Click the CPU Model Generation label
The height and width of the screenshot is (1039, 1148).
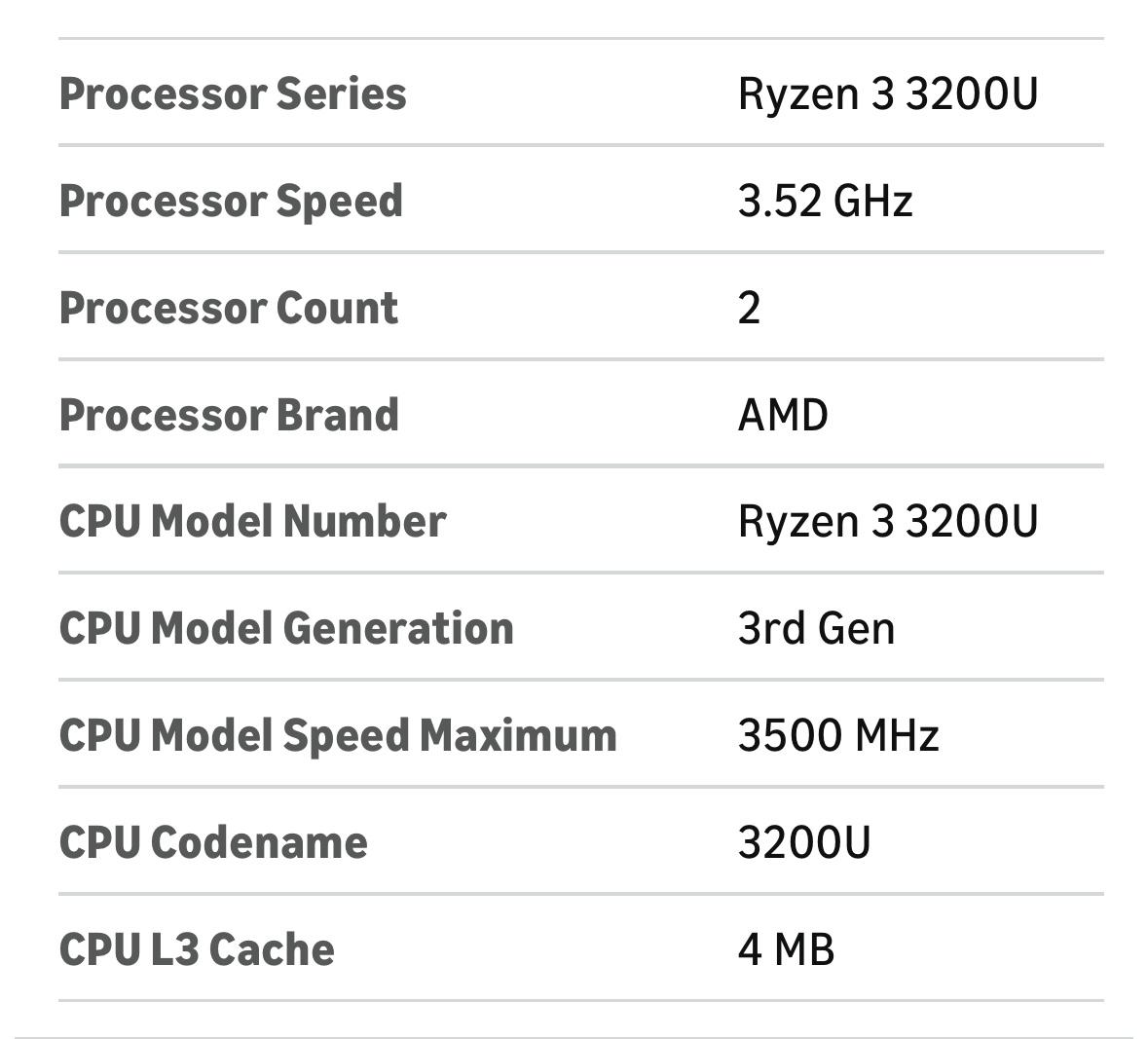pos(286,629)
